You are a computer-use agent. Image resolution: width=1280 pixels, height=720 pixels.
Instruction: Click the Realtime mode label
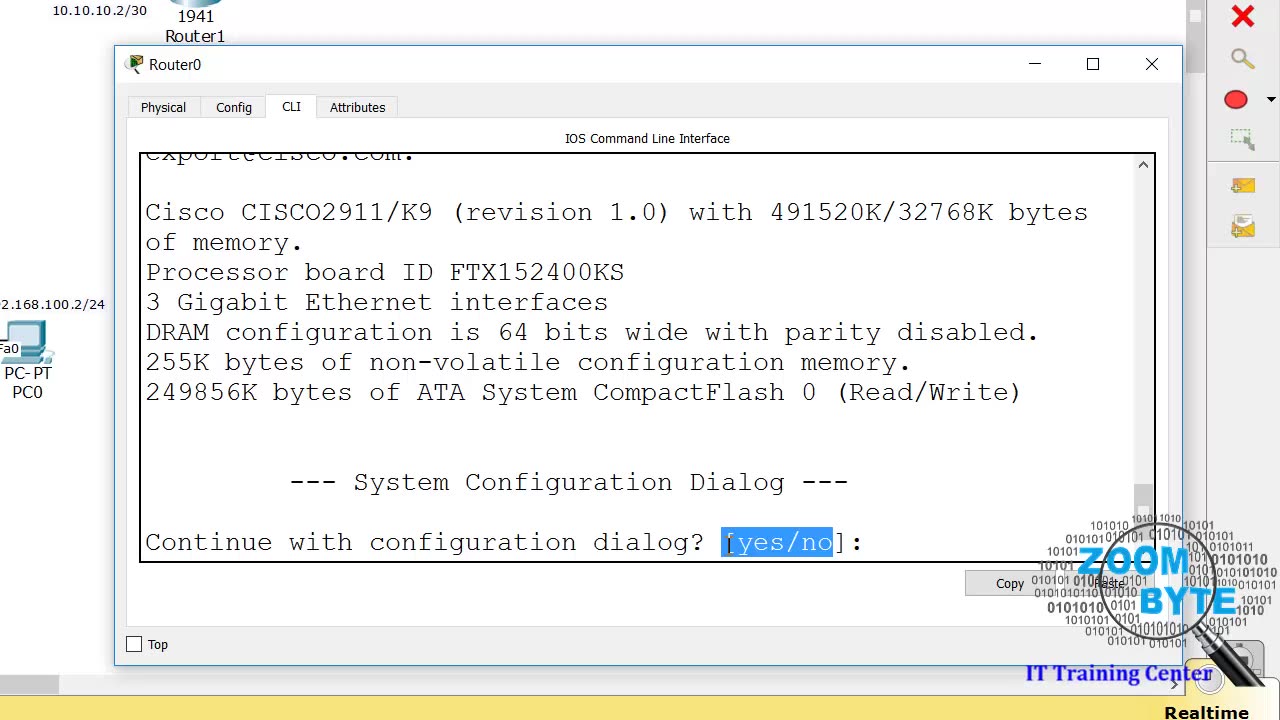1206,711
